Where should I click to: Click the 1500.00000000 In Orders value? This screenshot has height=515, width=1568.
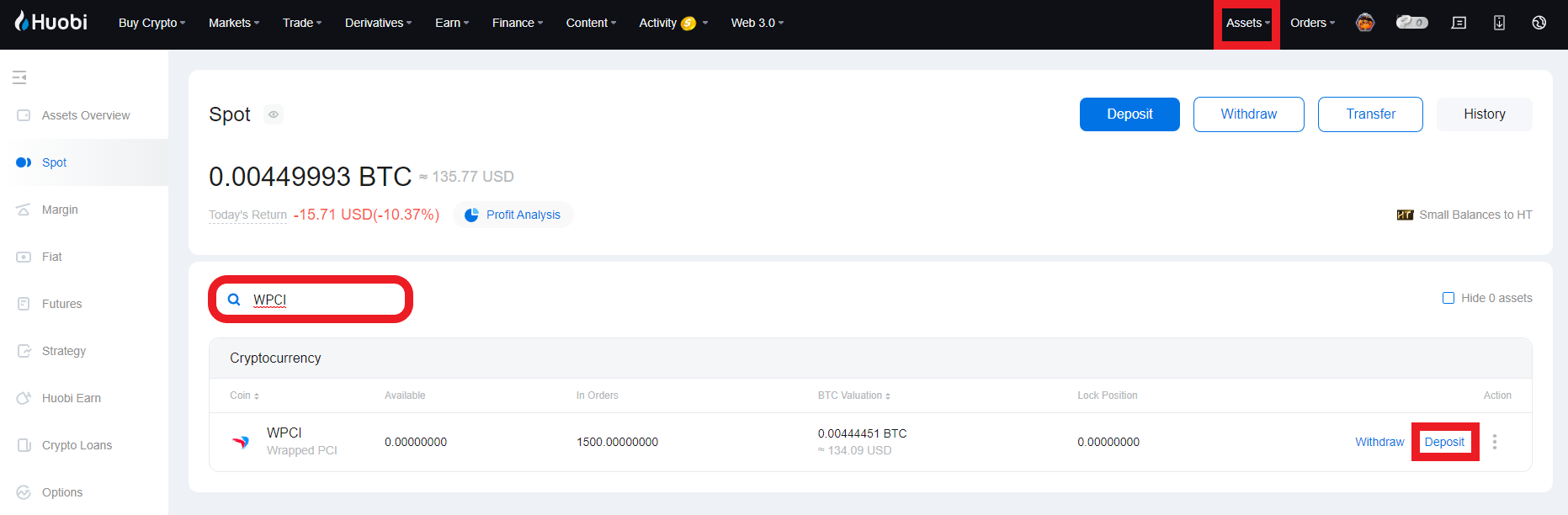(617, 442)
